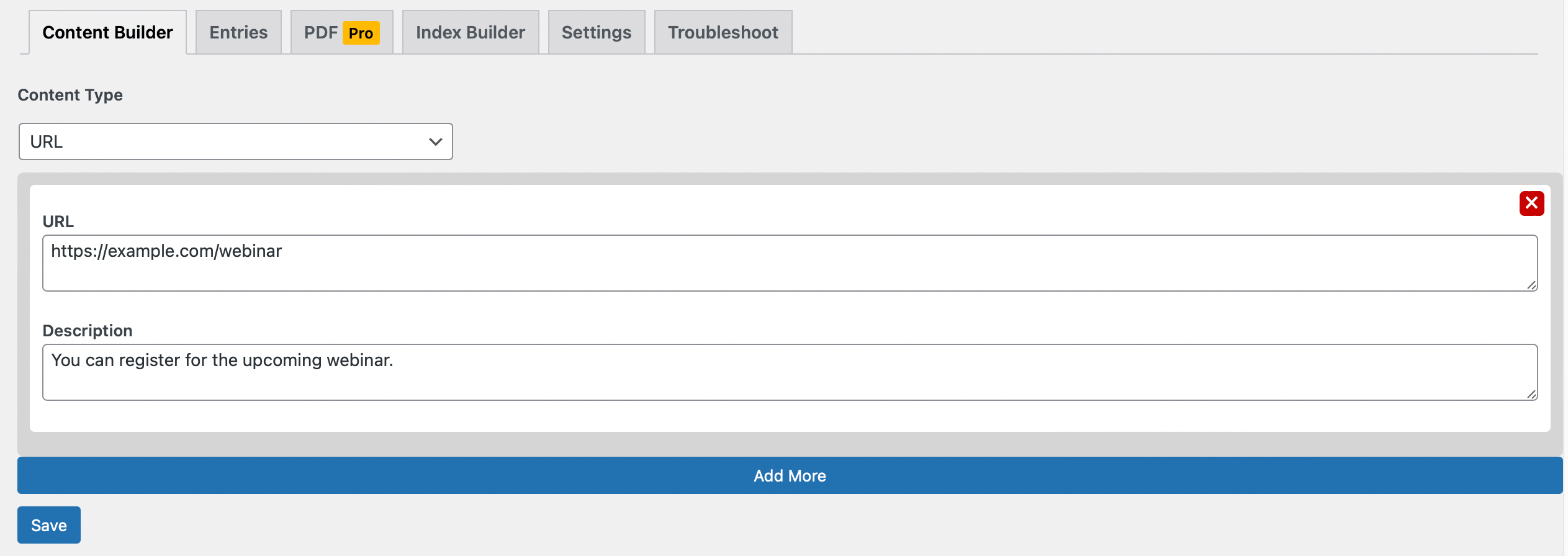Select the Content Builder tab
The height and width of the screenshot is (556, 1568).
point(107,32)
